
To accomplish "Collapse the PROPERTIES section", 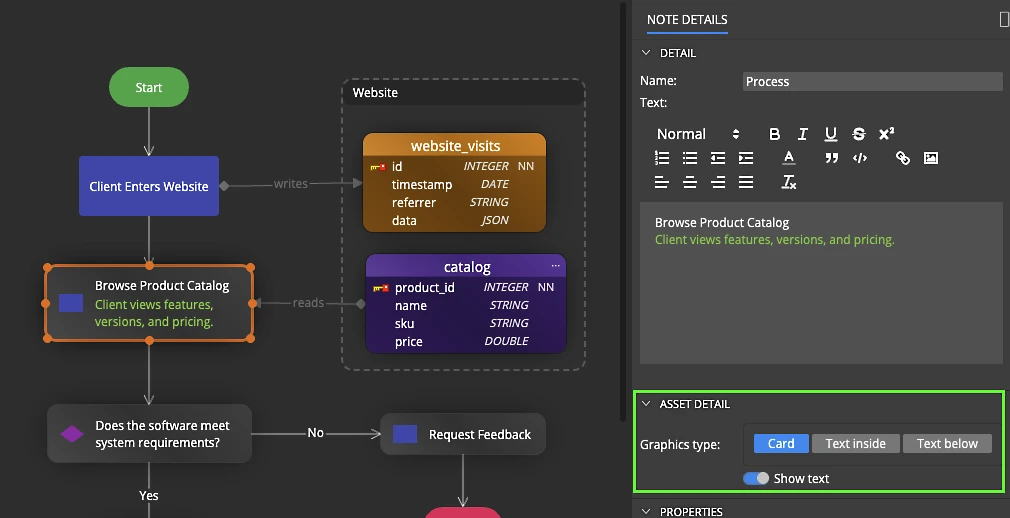I will coord(646,512).
